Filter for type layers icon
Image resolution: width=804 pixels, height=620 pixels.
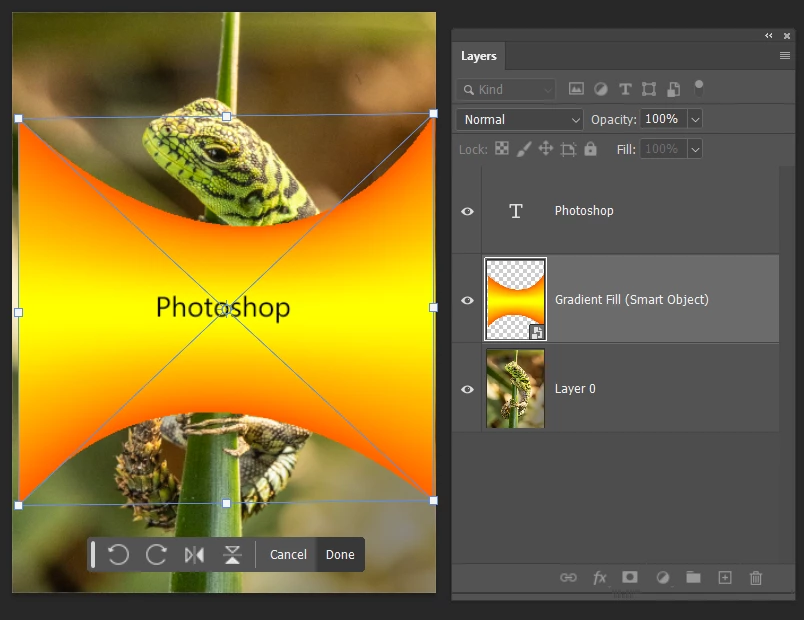click(x=625, y=89)
